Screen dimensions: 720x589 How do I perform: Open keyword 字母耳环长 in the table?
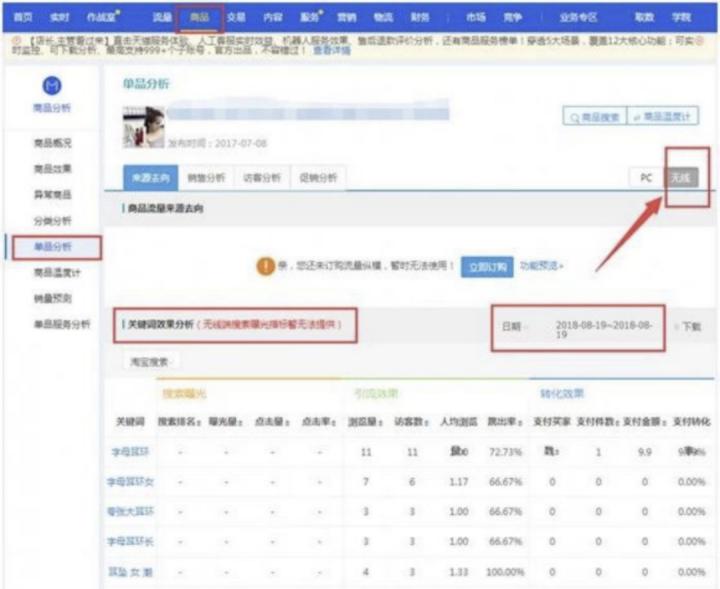pos(131,542)
